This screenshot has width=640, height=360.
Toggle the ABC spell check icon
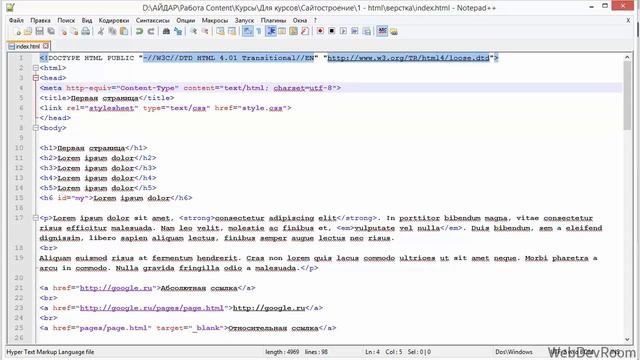click(382, 31)
